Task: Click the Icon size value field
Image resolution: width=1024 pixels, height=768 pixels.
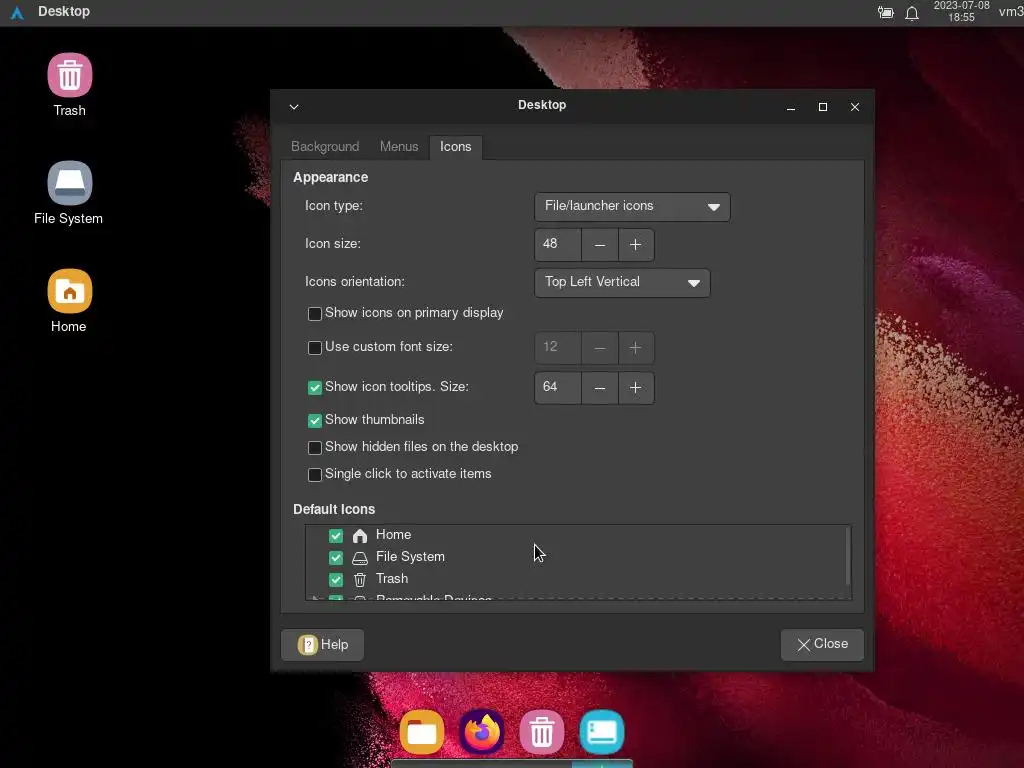Action: (x=558, y=244)
